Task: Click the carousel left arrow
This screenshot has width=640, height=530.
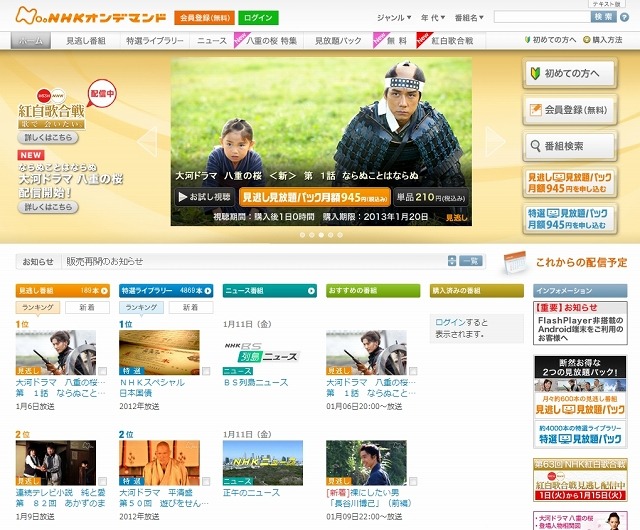Action: pyautogui.click(x=148, y=141)
